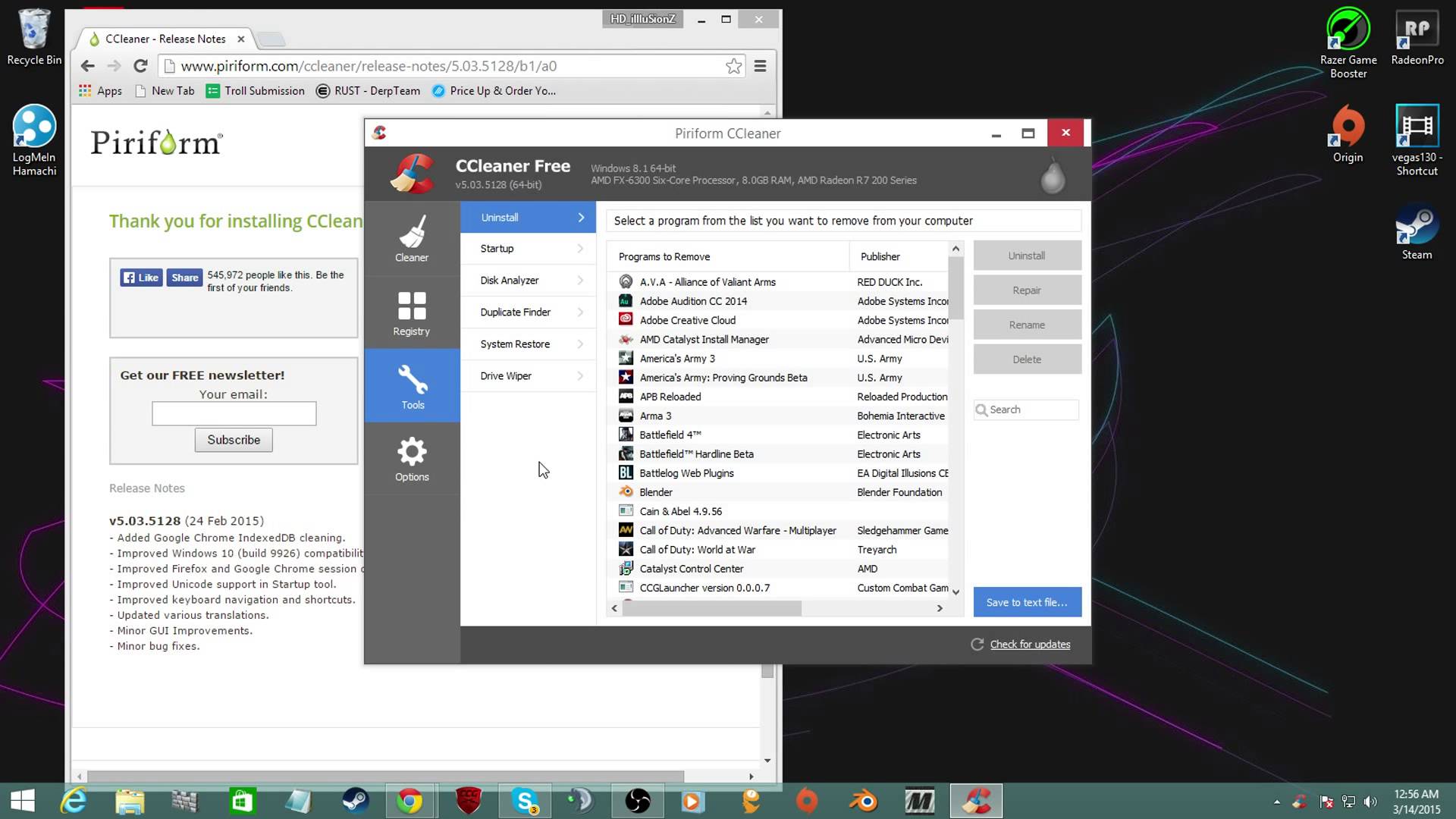Click the Adobe Creative Cloud icon
1456x819 pixels.
(x=626, y=319)
